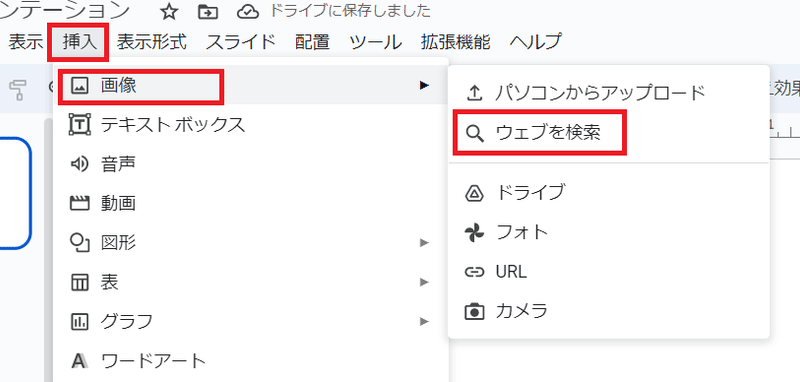800x382 pixels.
Task: Click the video clapper icon
Action: pos(79,203)
